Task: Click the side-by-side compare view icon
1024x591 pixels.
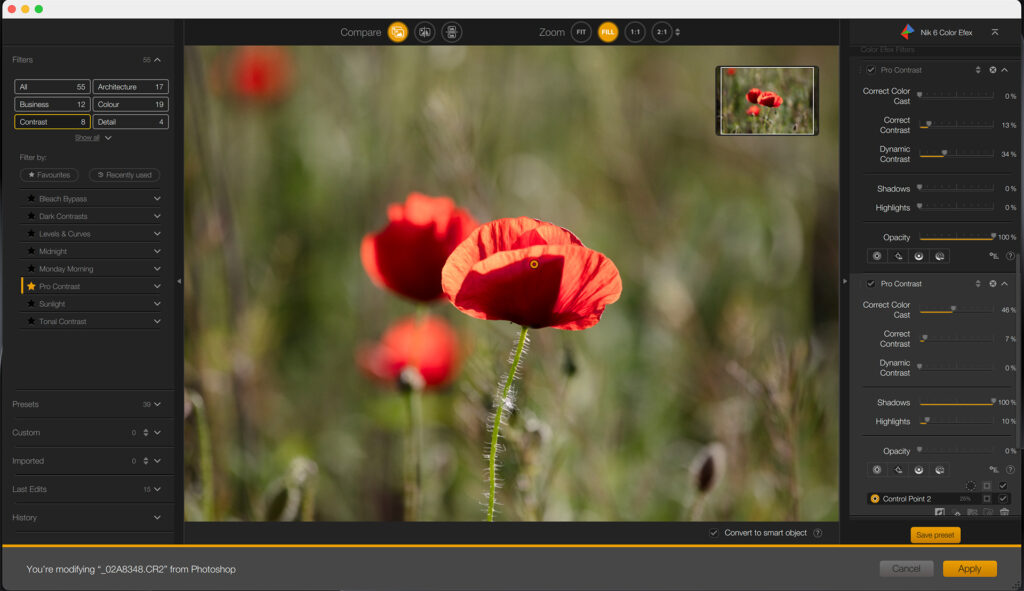Action: (x=425, y=32)
